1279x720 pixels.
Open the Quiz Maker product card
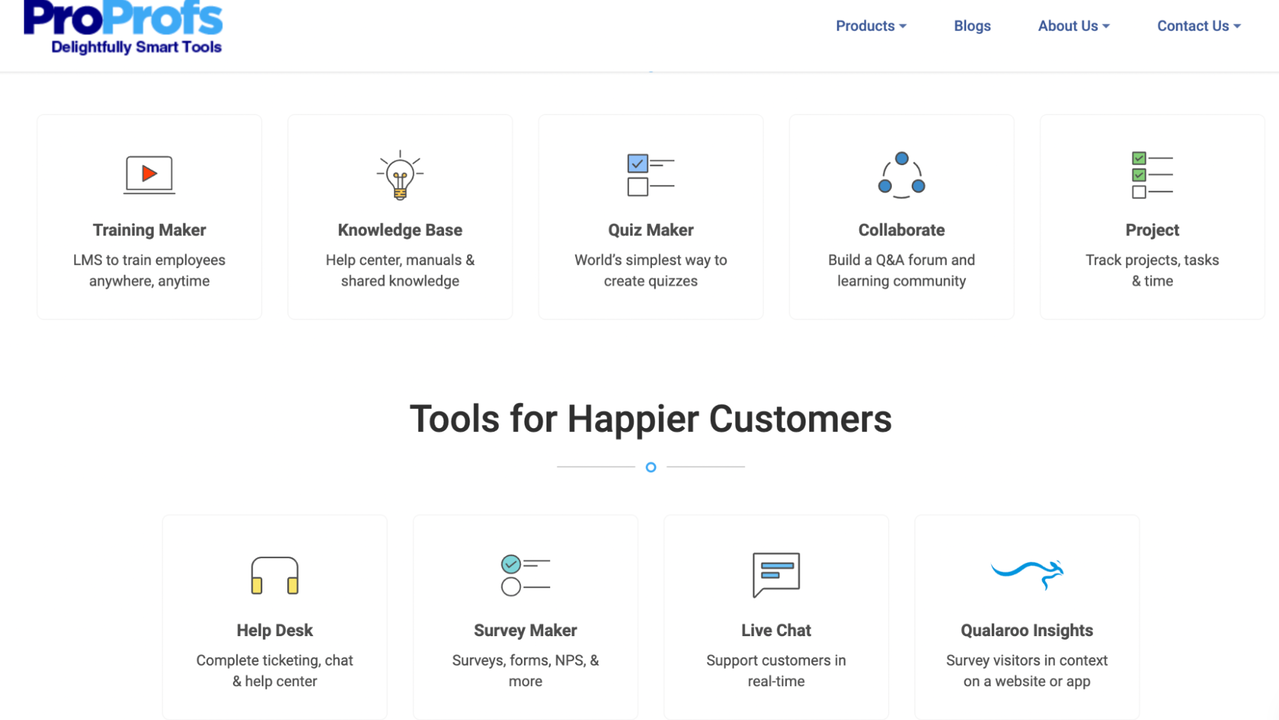click(651, 216)
